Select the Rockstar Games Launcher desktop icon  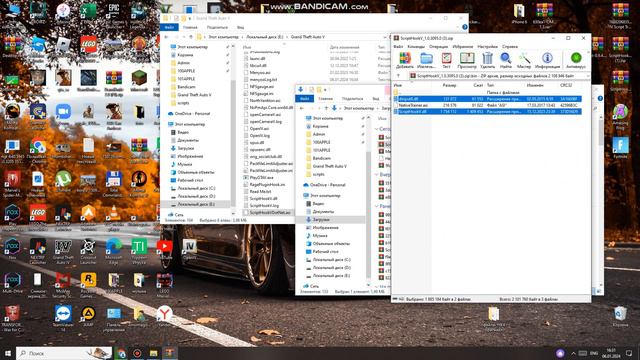point(88,283)
